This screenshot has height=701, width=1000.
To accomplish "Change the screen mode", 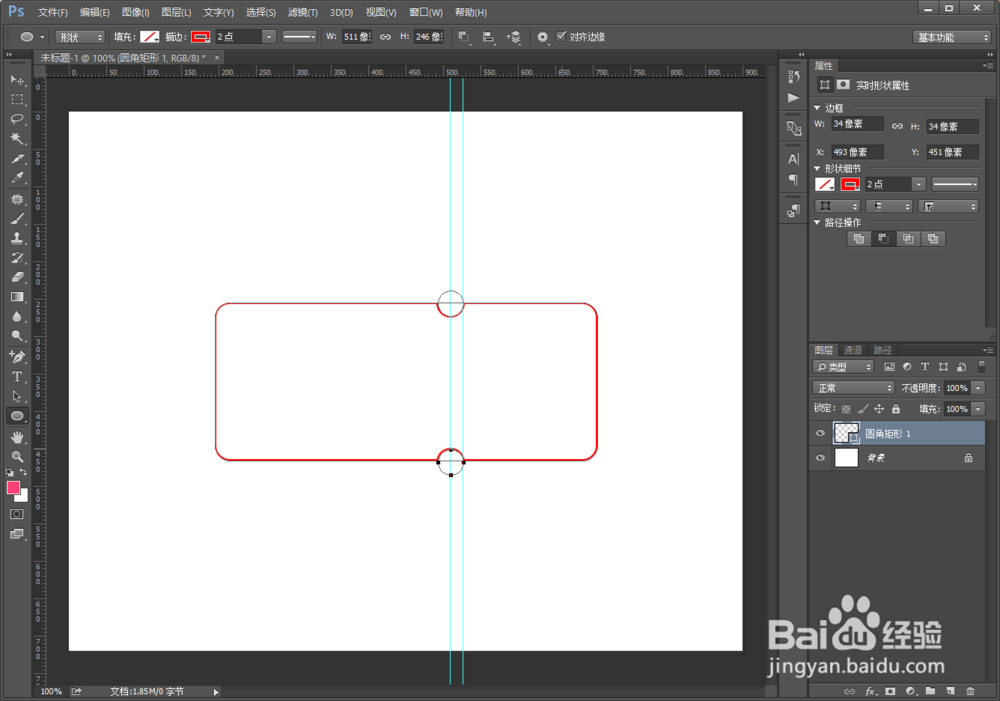I will point(17,535).
